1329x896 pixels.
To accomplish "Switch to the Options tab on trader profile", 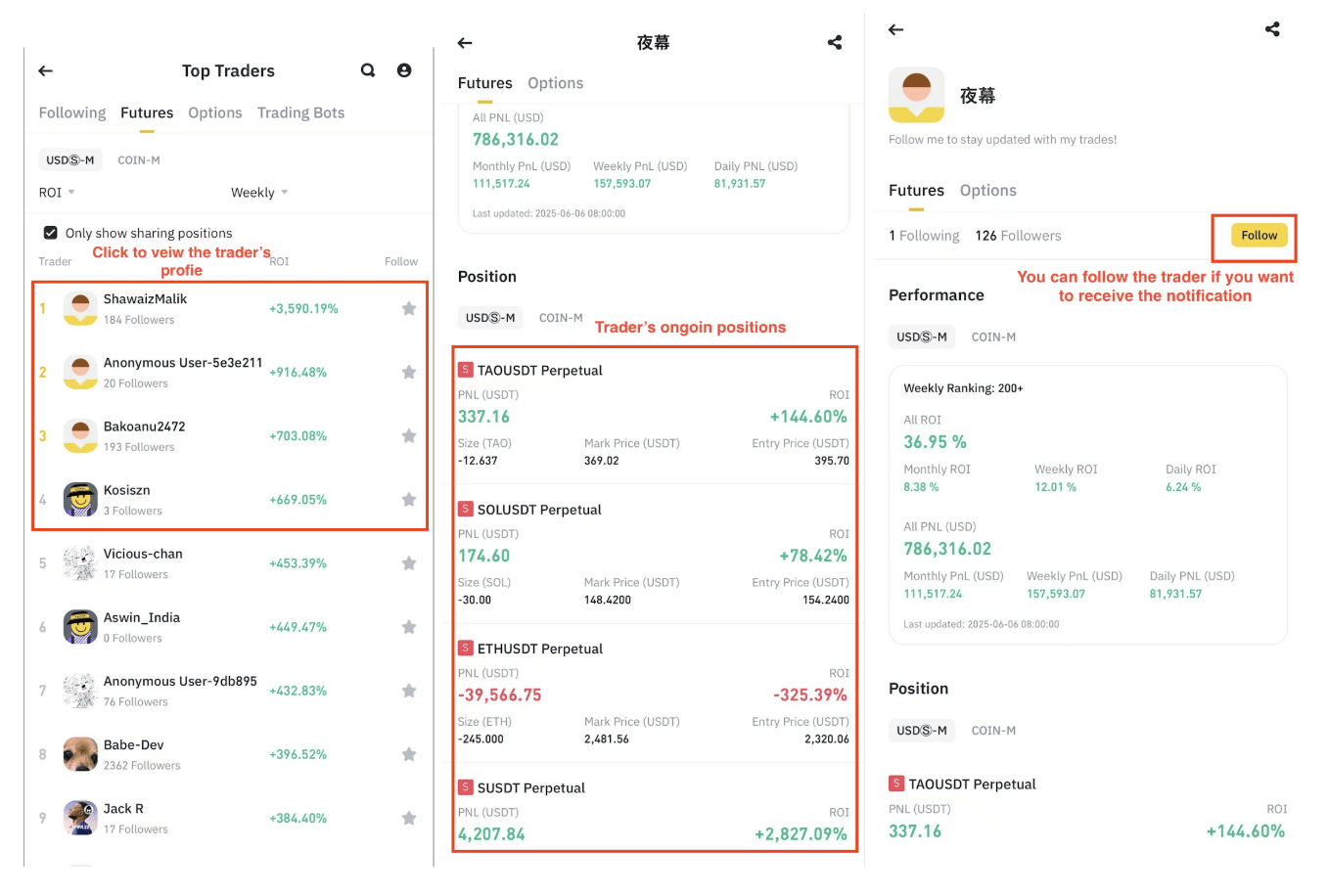I will click(x=987, y=190).
